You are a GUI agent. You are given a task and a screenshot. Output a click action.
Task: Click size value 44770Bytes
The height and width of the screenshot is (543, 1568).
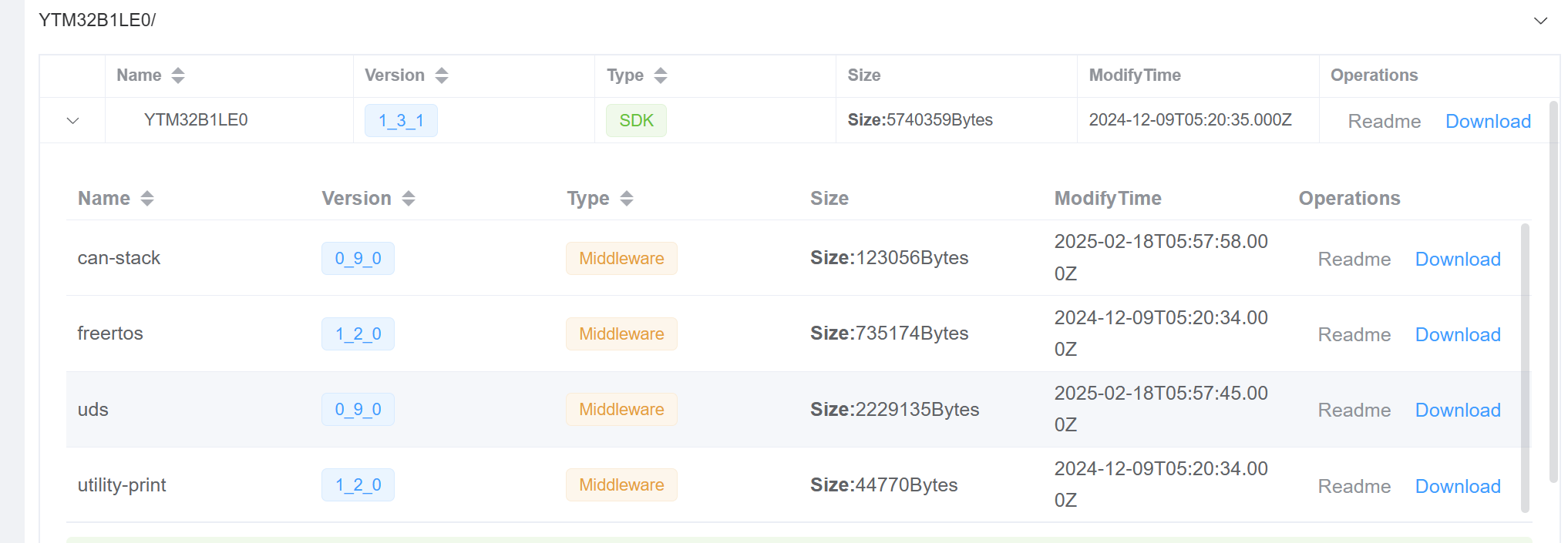click(x=907, y=485)
